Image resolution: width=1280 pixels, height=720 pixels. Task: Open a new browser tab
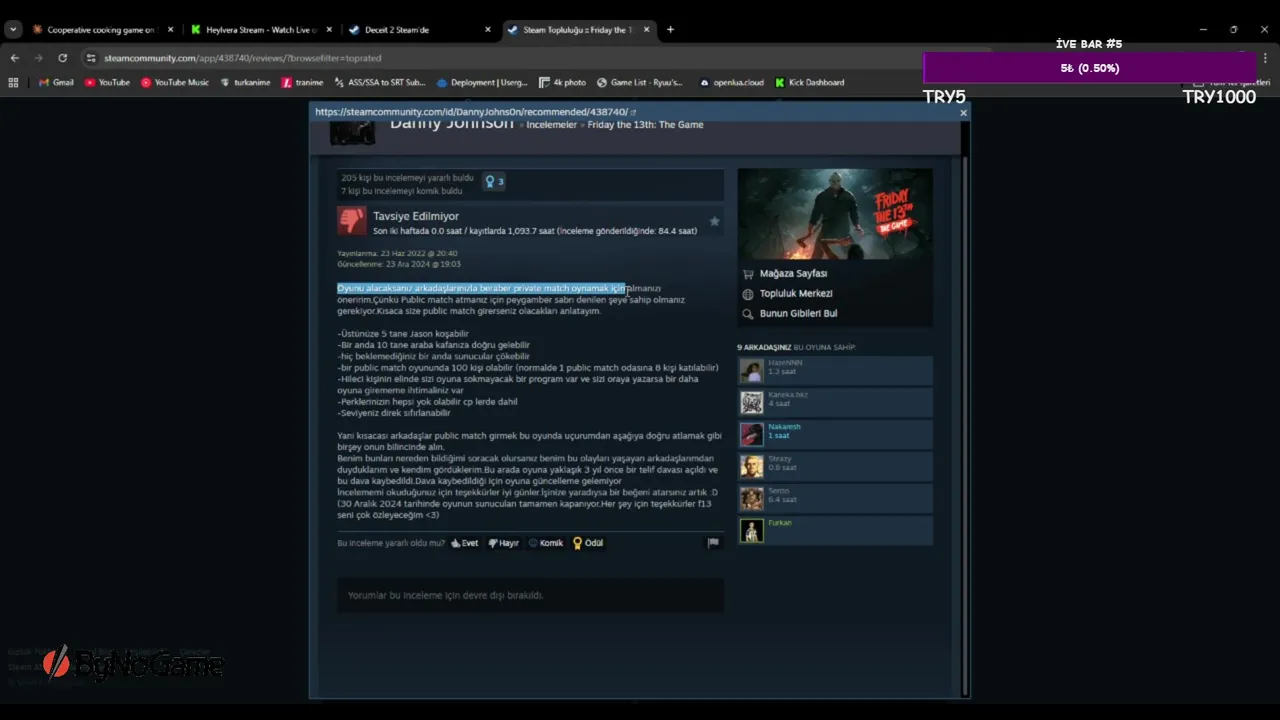[x=670, y=30]
